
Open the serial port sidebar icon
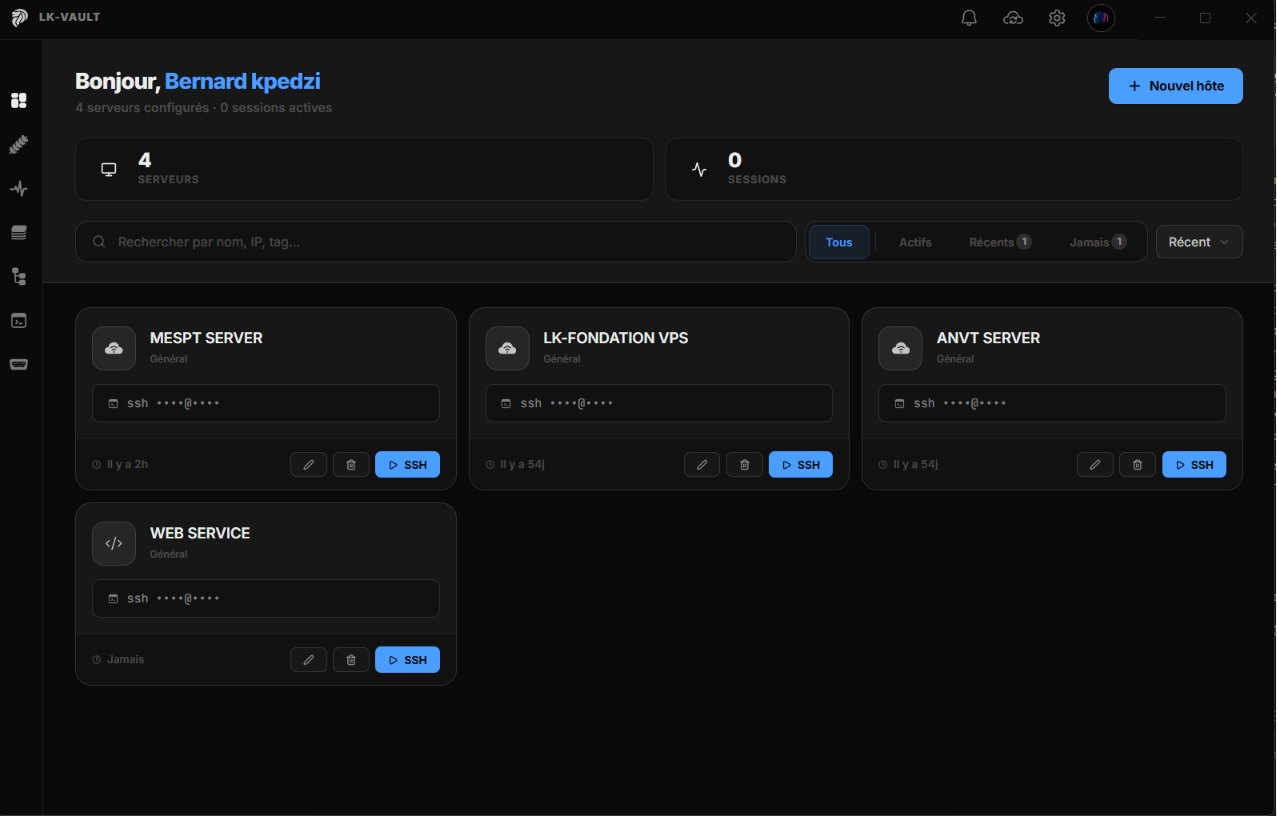(x=18, y=365)
